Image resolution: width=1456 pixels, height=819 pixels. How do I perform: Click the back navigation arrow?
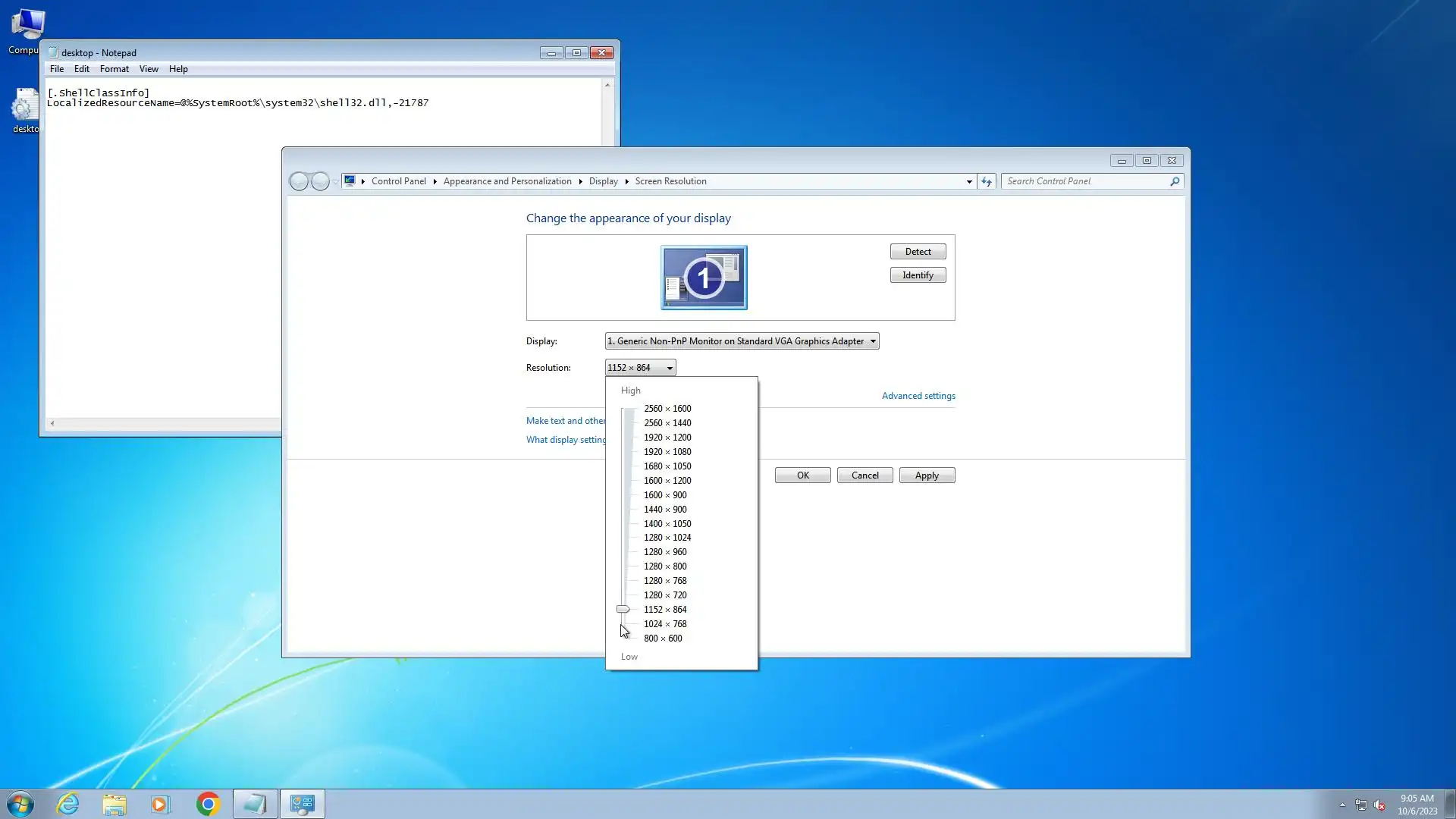(300, 181)
